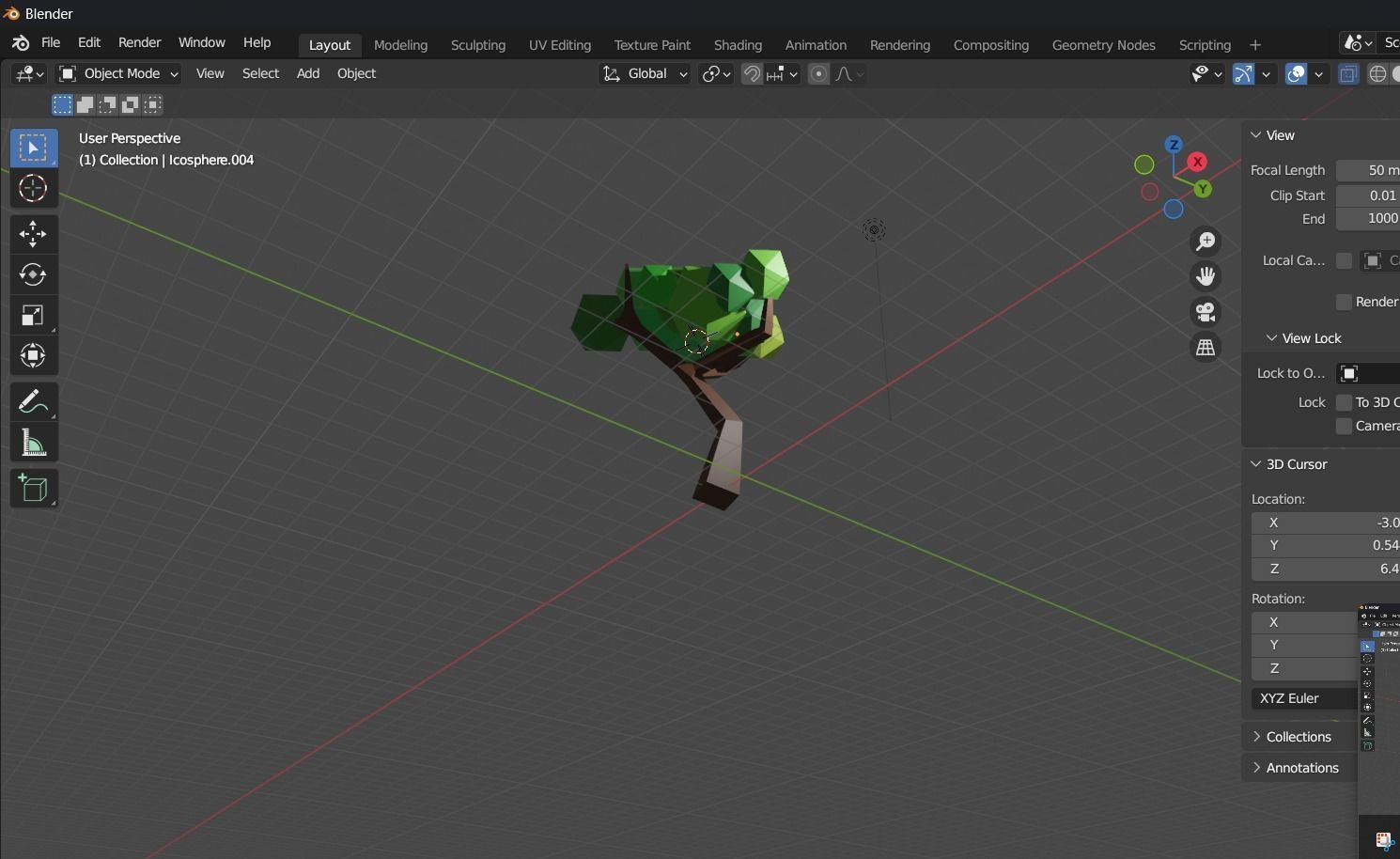Screen dimensions: 1400x859
Task: Toggle snapping magnet button
Action: (x=752, y=73)
